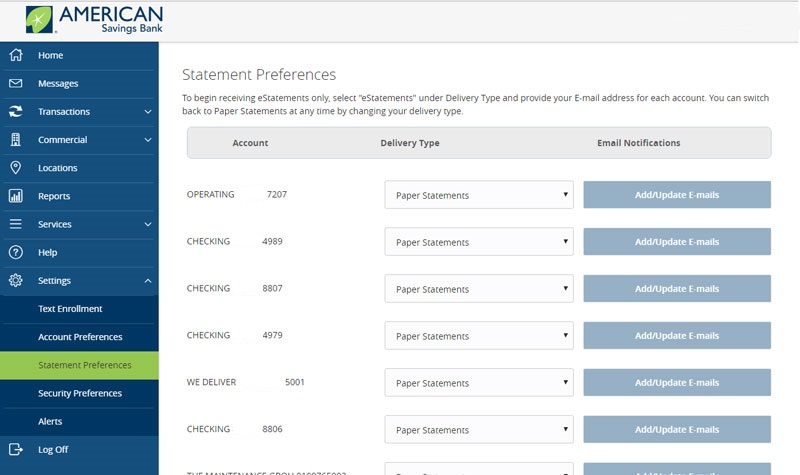
Task: Click Add/Update E-mails for CHECKING 8807
Action: click(x=677, y=288)
